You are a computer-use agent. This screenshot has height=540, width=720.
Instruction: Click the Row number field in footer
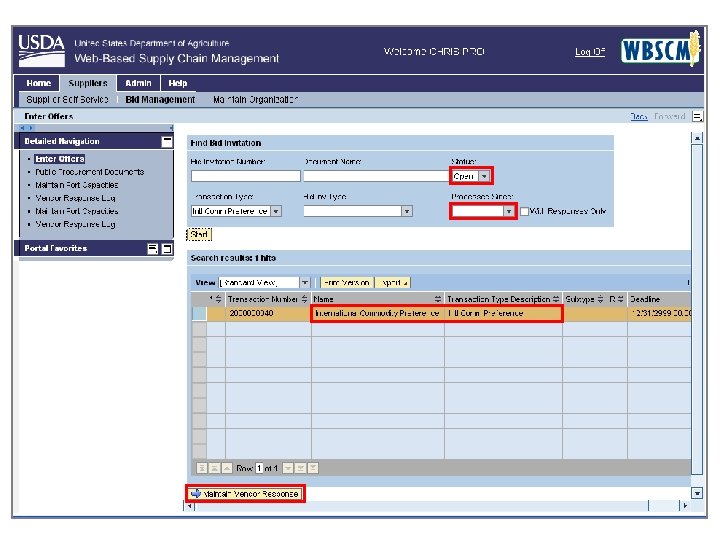259,468
